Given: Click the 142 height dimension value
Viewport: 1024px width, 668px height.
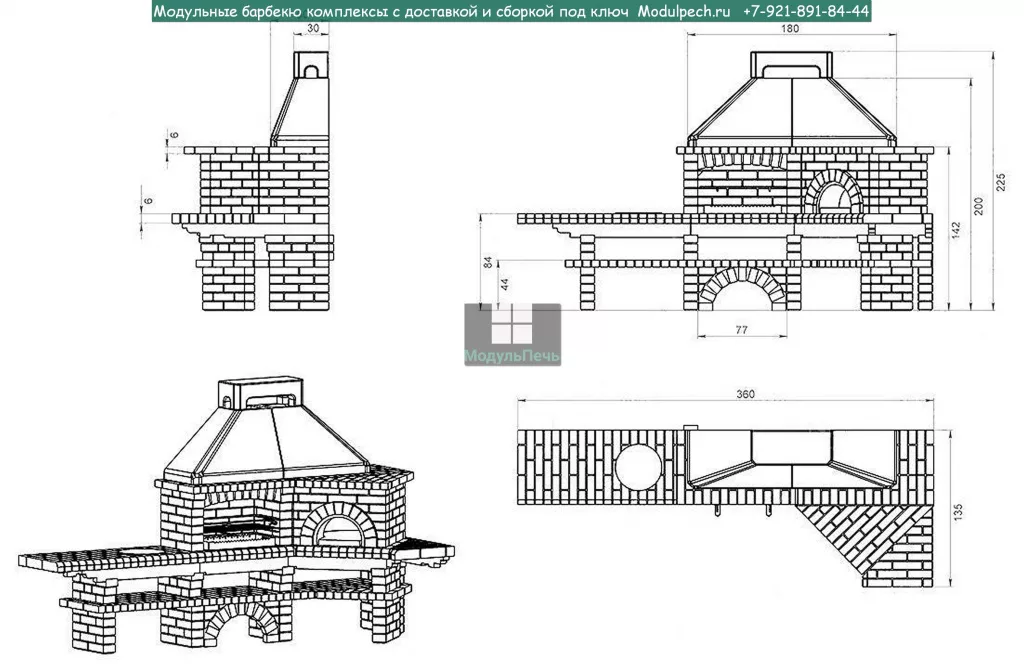Looking at the screenshot, I should click(x=956, y=231).
